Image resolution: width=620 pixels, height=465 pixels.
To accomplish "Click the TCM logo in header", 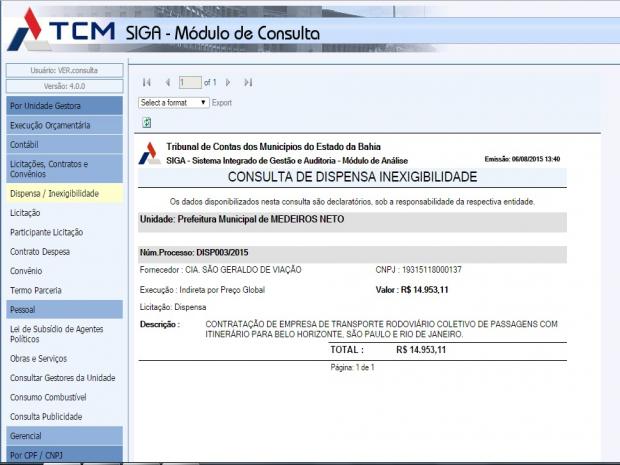I will click(60, 30).
